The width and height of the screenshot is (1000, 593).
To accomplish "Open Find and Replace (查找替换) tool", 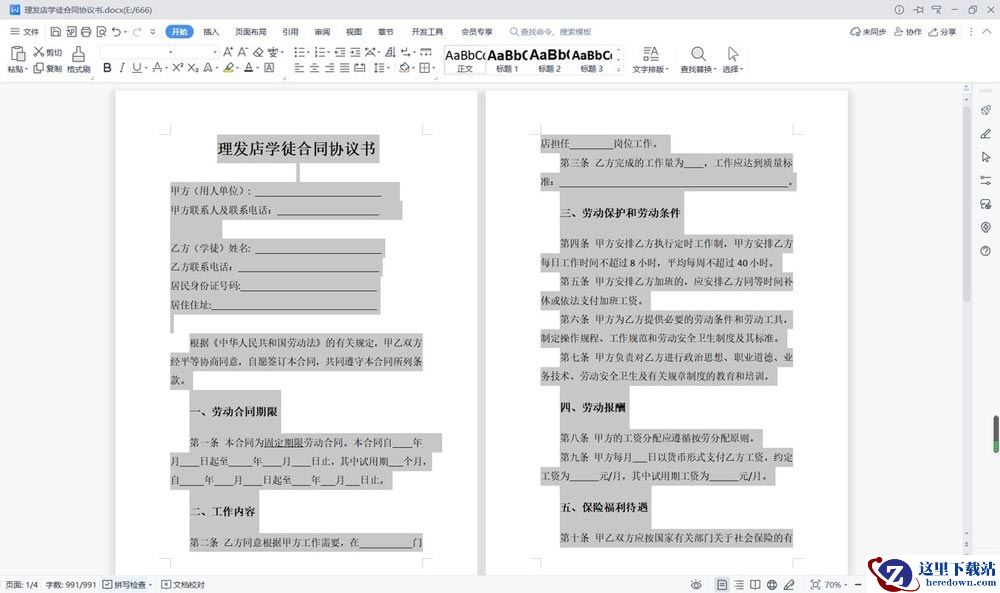I will 697,59.
